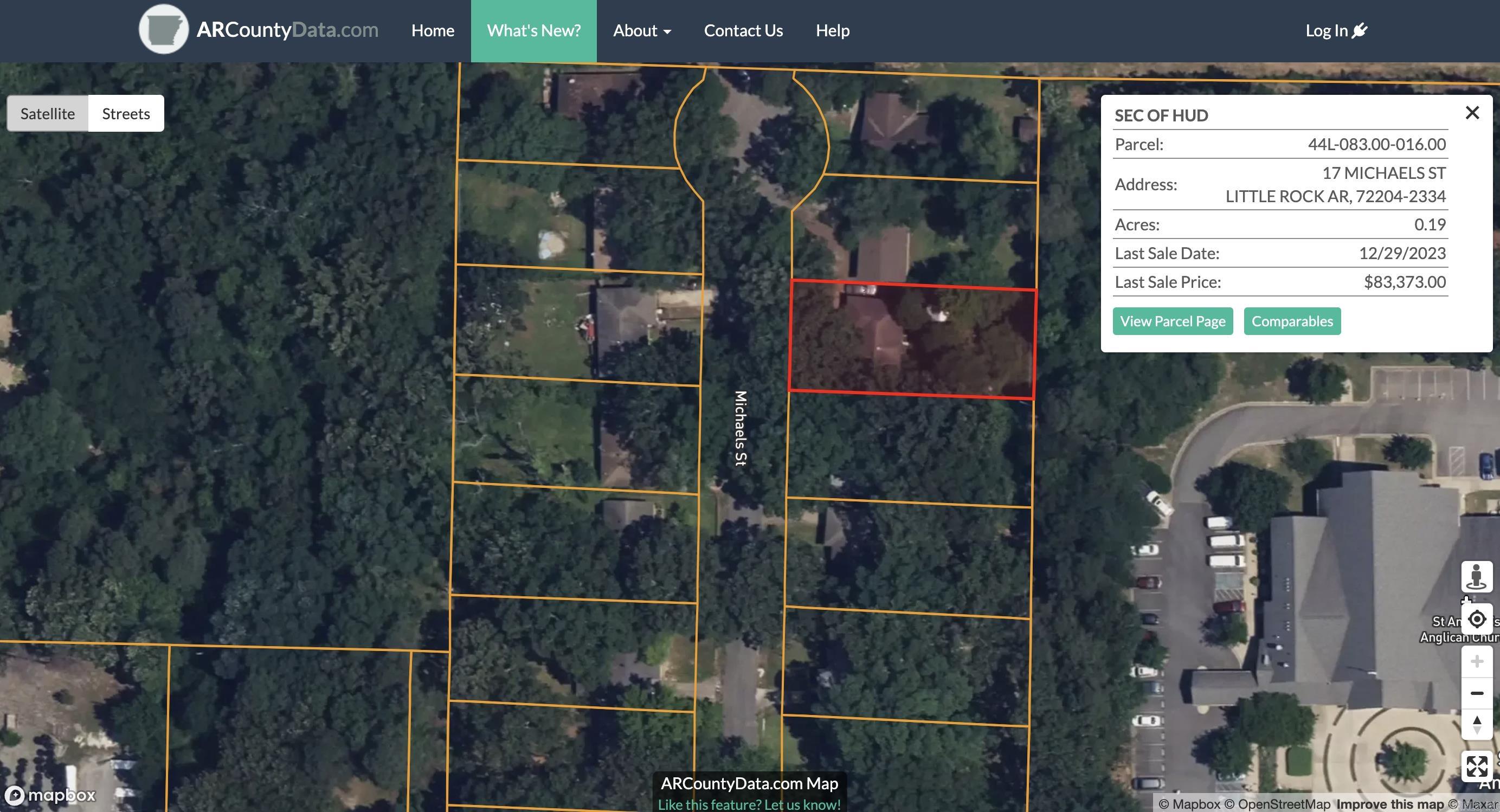Click the ARCountyData Arkansas logo icon
This screenshot has width=1500, height=812.
[x=163, y=30]
